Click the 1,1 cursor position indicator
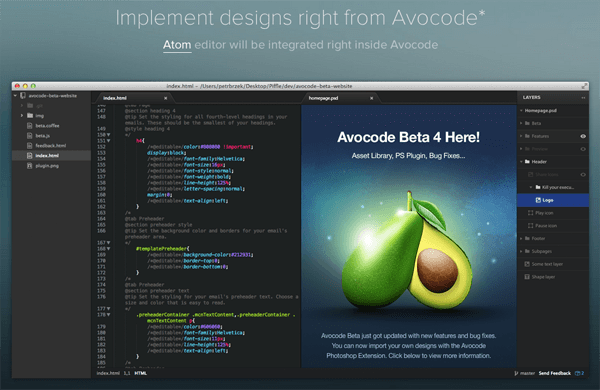The height and width of the screenshot is (390, 600). pyautogui.click(x=127, y=373)
